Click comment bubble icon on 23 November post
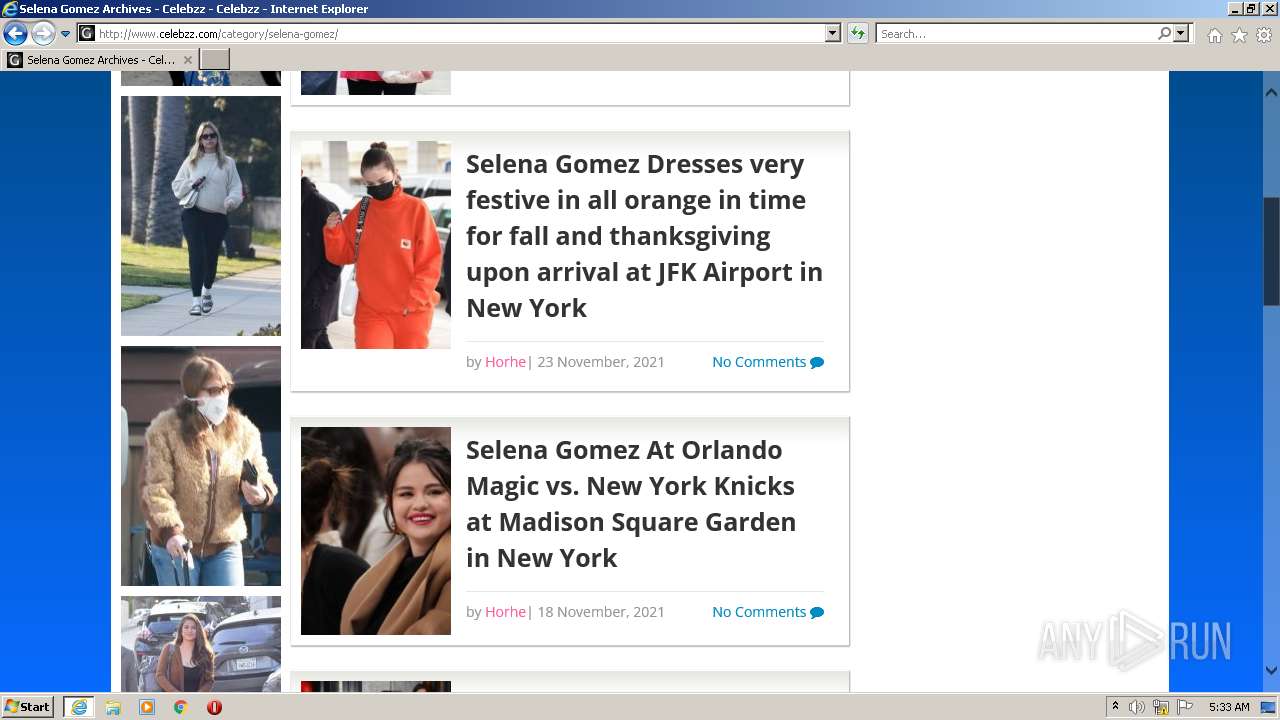The image size is (1280, 720). pos(817,363)
